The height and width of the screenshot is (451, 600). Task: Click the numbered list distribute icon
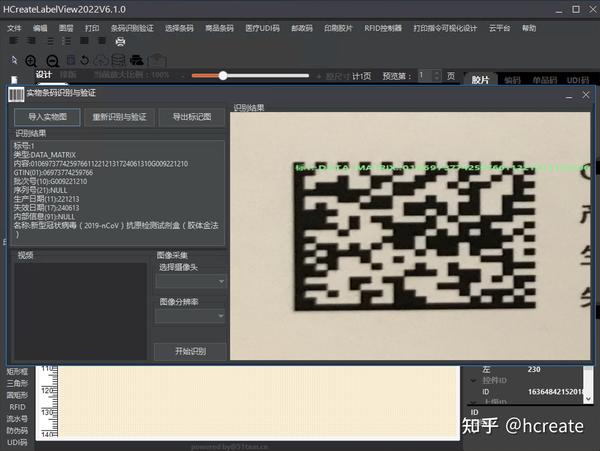coord(67,41)
